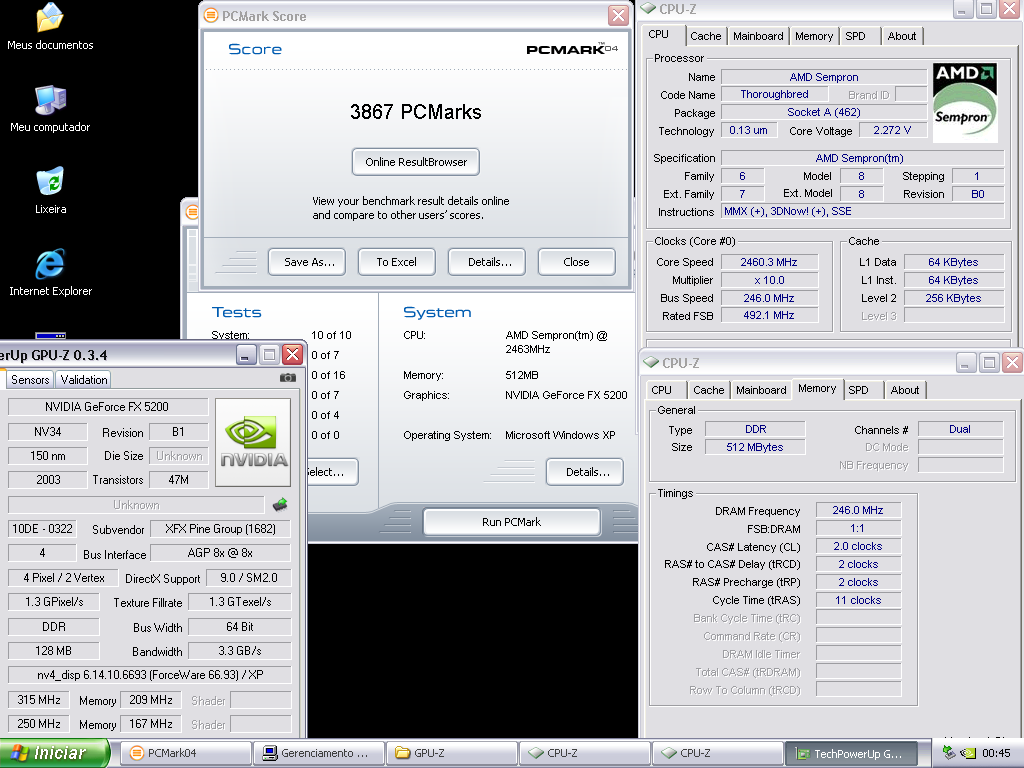The height and width of the screenshot is (768, 1024).
Task: Click the Iniciar start button
Action: [54, 753]
